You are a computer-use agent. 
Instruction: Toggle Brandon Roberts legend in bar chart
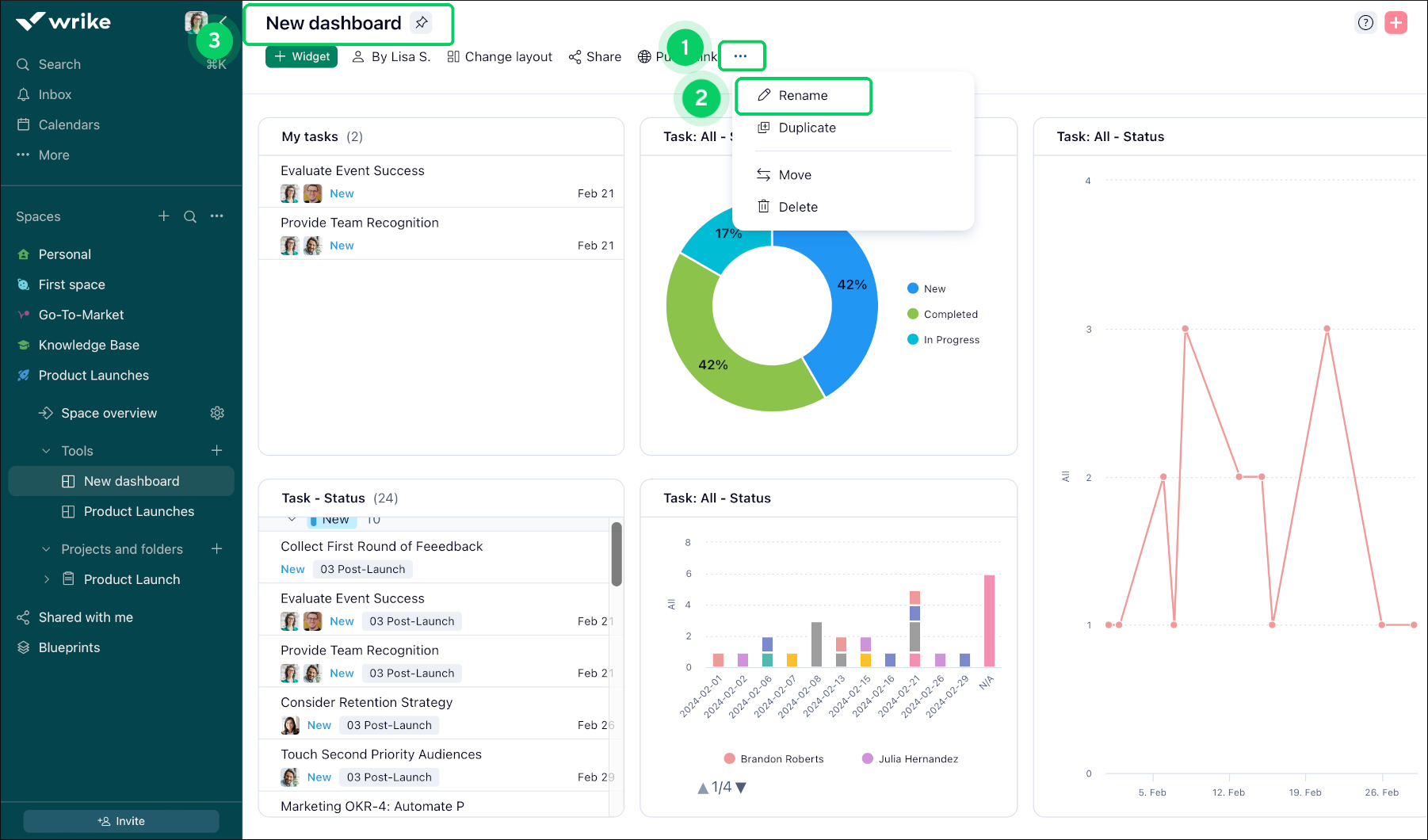[x=773, y=759]
